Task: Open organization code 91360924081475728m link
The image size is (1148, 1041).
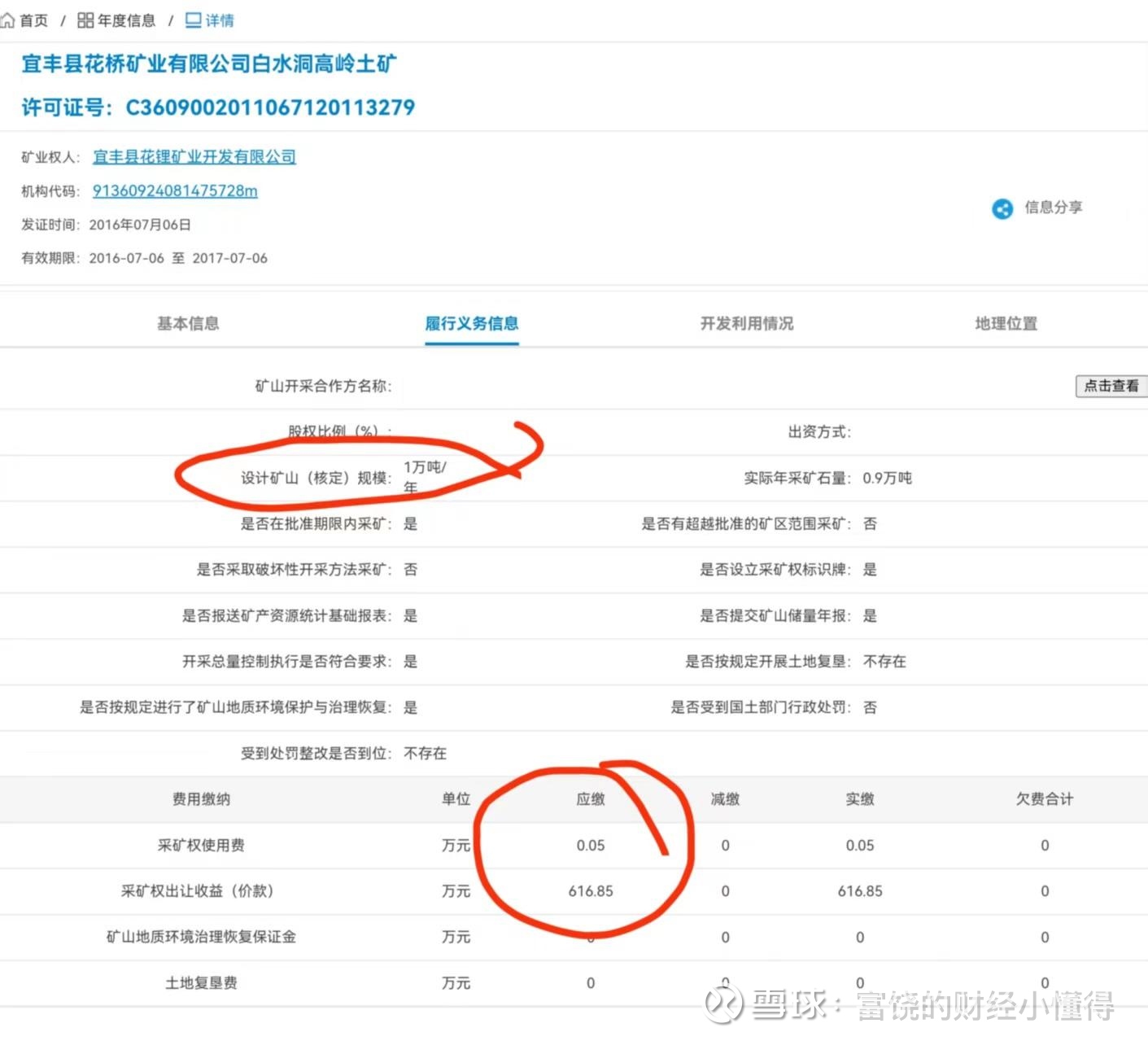Action: (x=175, y=190)
